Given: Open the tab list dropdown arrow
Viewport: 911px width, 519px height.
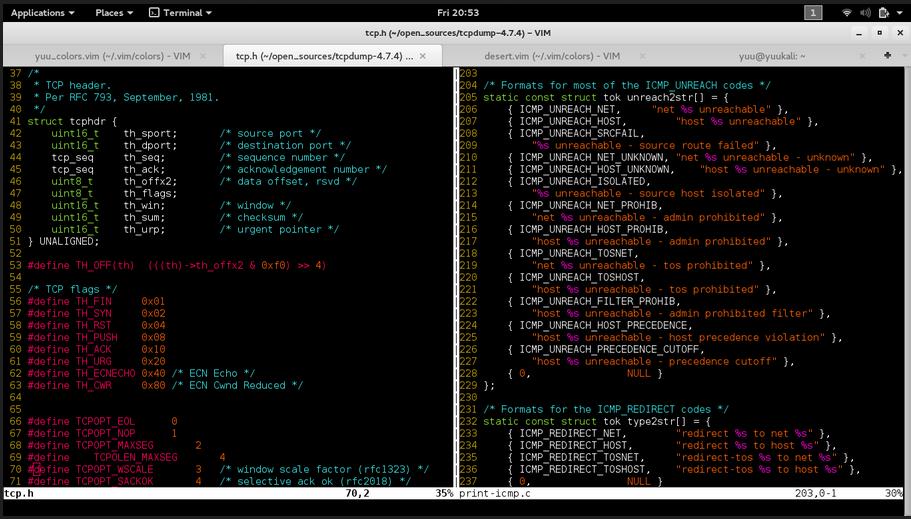Looking at the screenshot, I should 903,56.
